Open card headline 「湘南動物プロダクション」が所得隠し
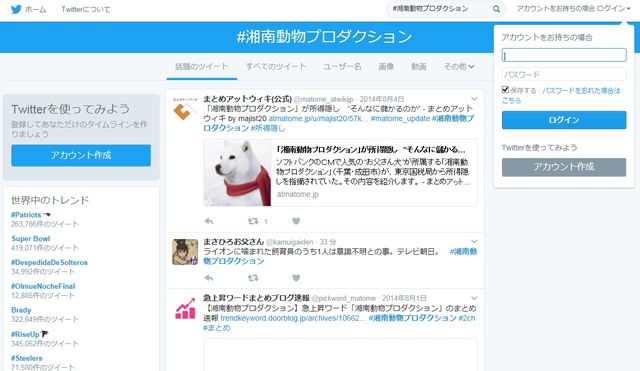This screenshot has height=371, width=640. [371, 149]
